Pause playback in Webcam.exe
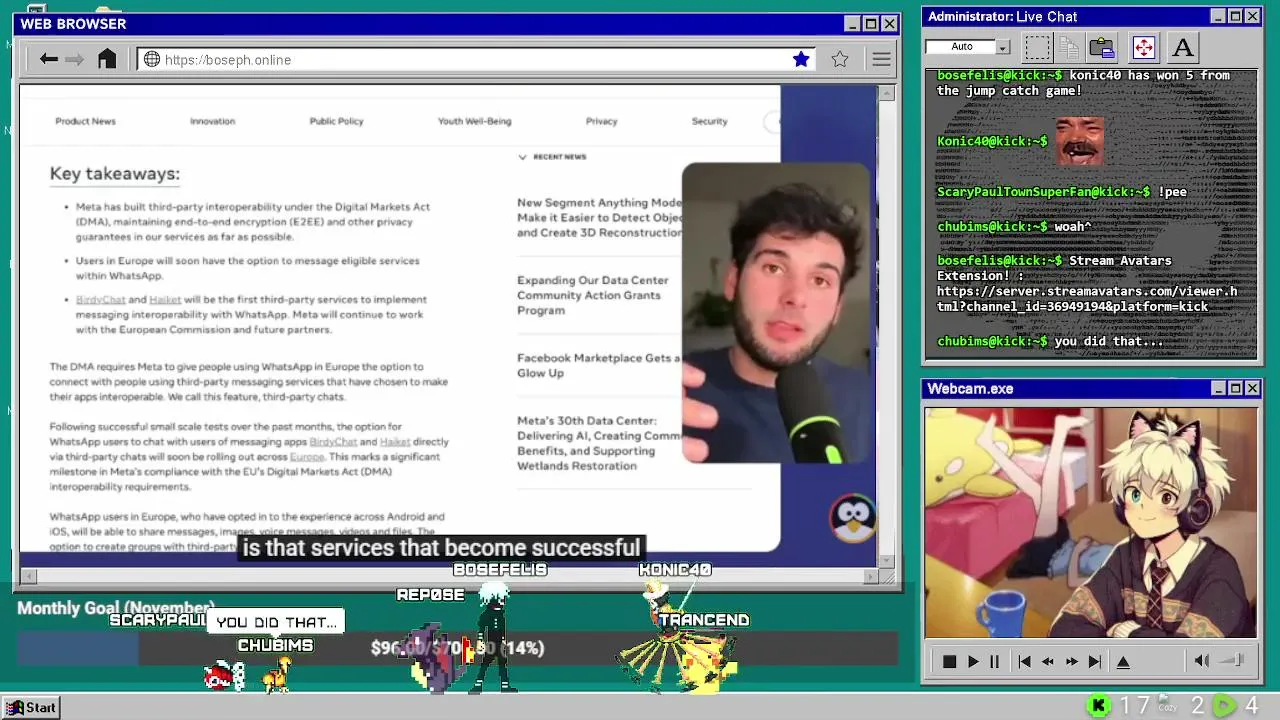 coord(995,661)
